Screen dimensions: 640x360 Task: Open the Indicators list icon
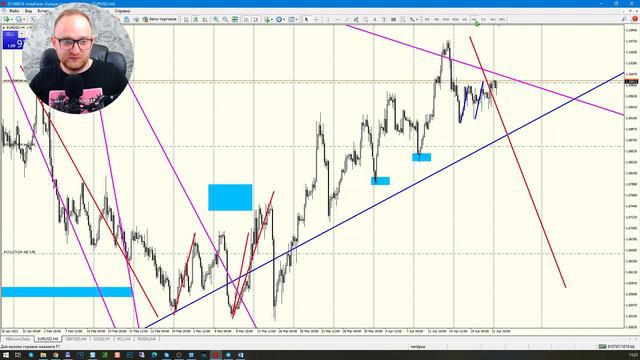[267, 19]
